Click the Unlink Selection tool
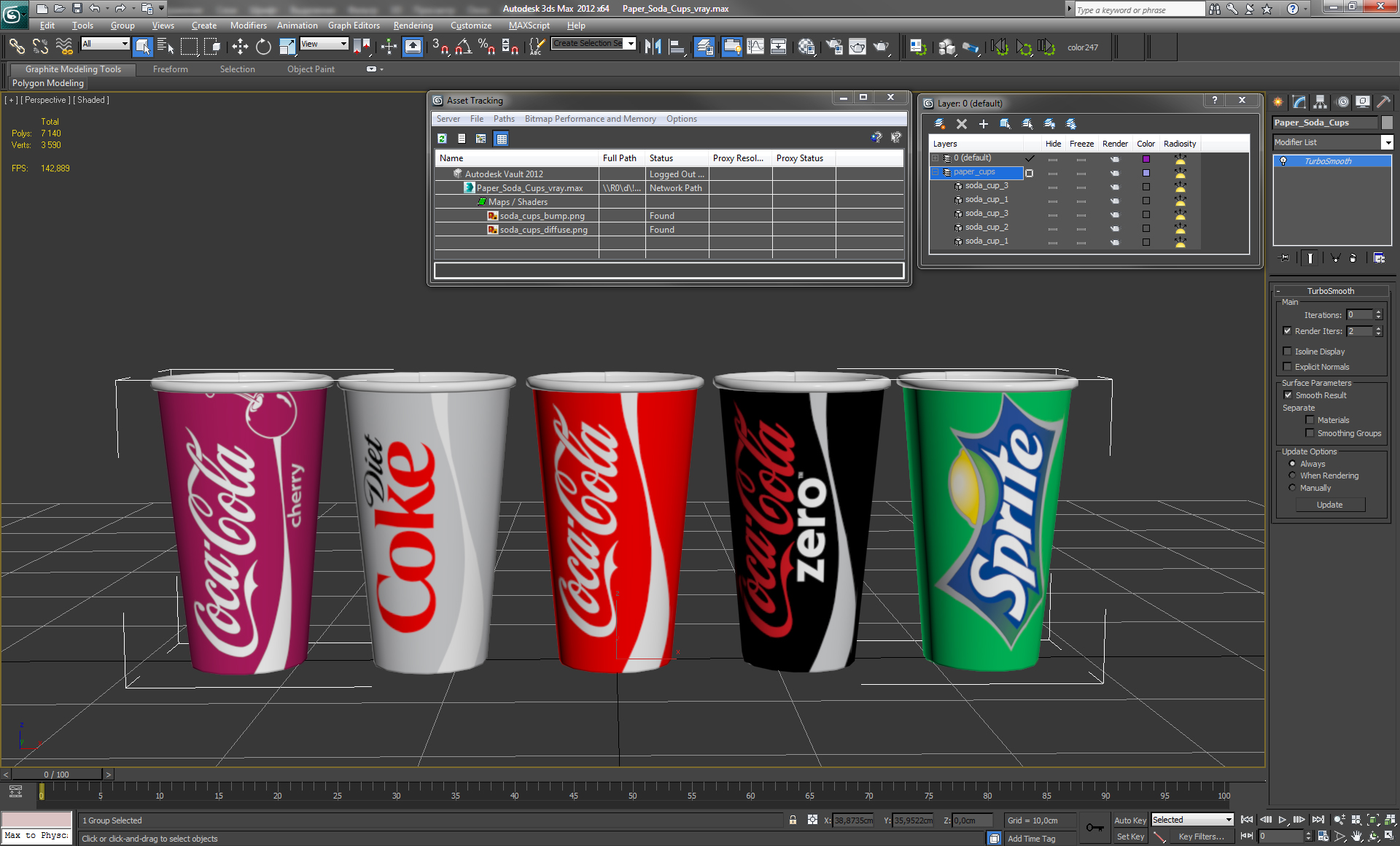 coord(40,47)
